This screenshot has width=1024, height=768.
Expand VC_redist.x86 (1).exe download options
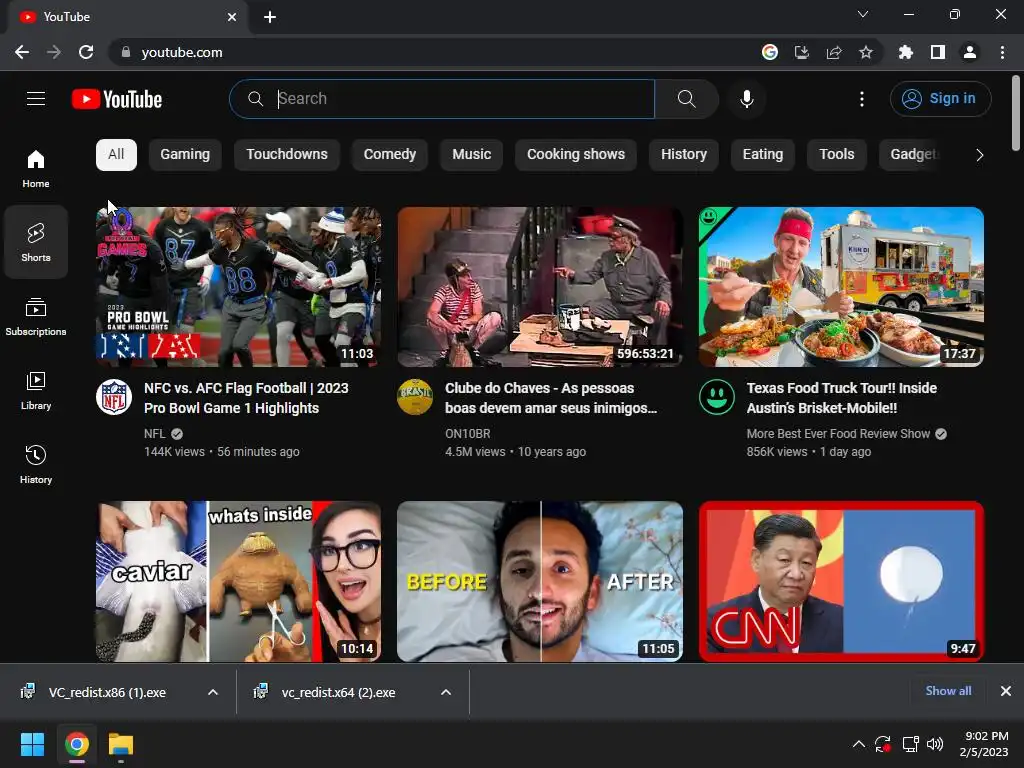pos(213,692)
